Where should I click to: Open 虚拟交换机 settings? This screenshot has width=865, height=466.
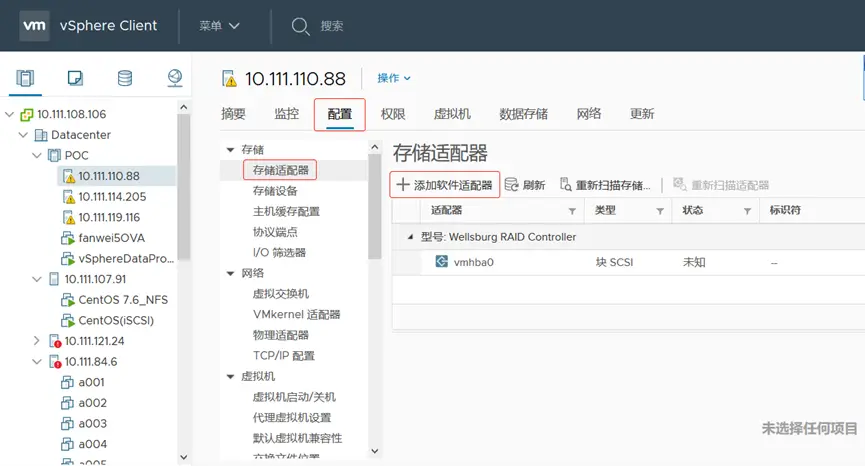280,294
